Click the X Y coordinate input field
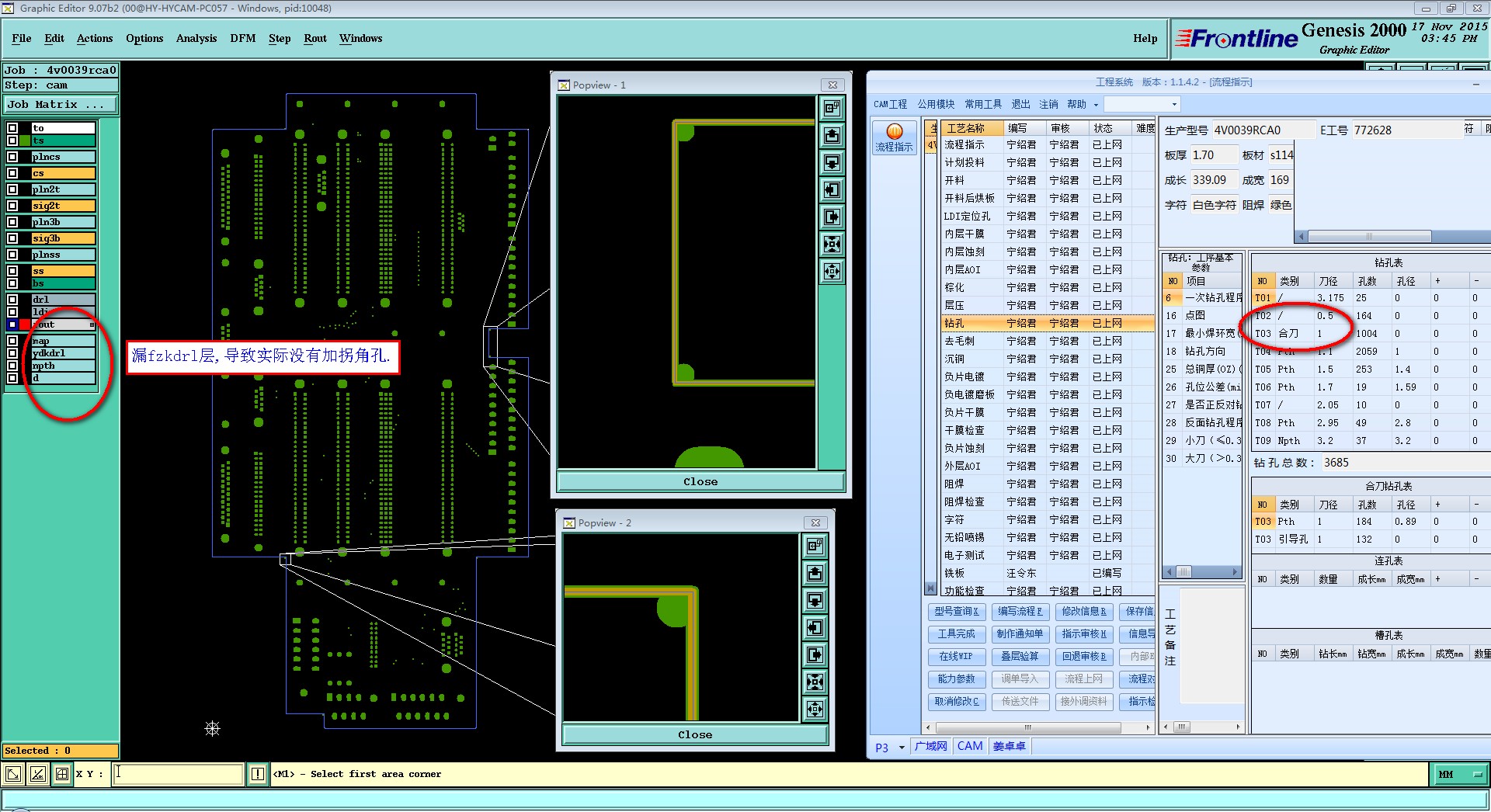This screenshot has width=1491, height=812. point(179,774)
